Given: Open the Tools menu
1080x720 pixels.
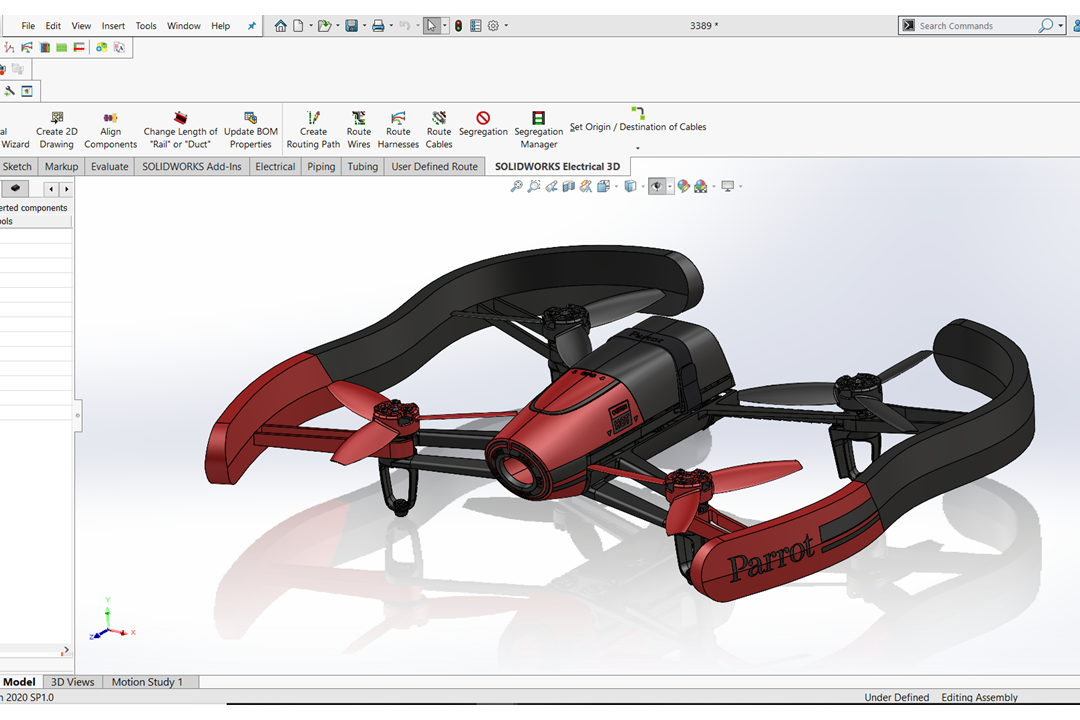Looking at the screenshot, I should [x=146, y=25].
